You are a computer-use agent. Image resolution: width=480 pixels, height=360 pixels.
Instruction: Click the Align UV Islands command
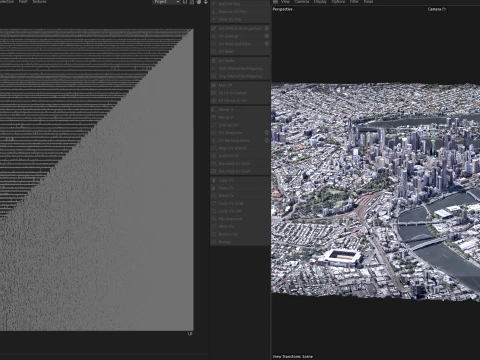click(x=240, y=148)
